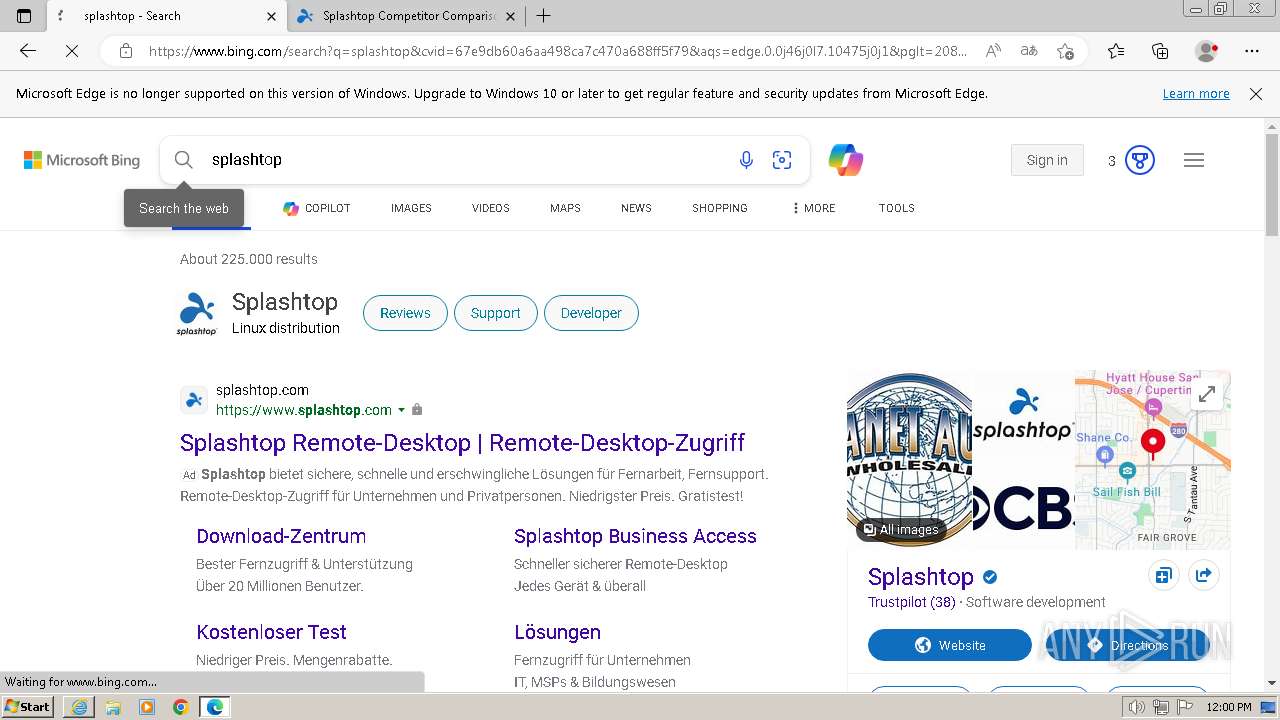1280x720 pixels.
Task: Open the Tab actions menu icon
Action: pos(24,16)
